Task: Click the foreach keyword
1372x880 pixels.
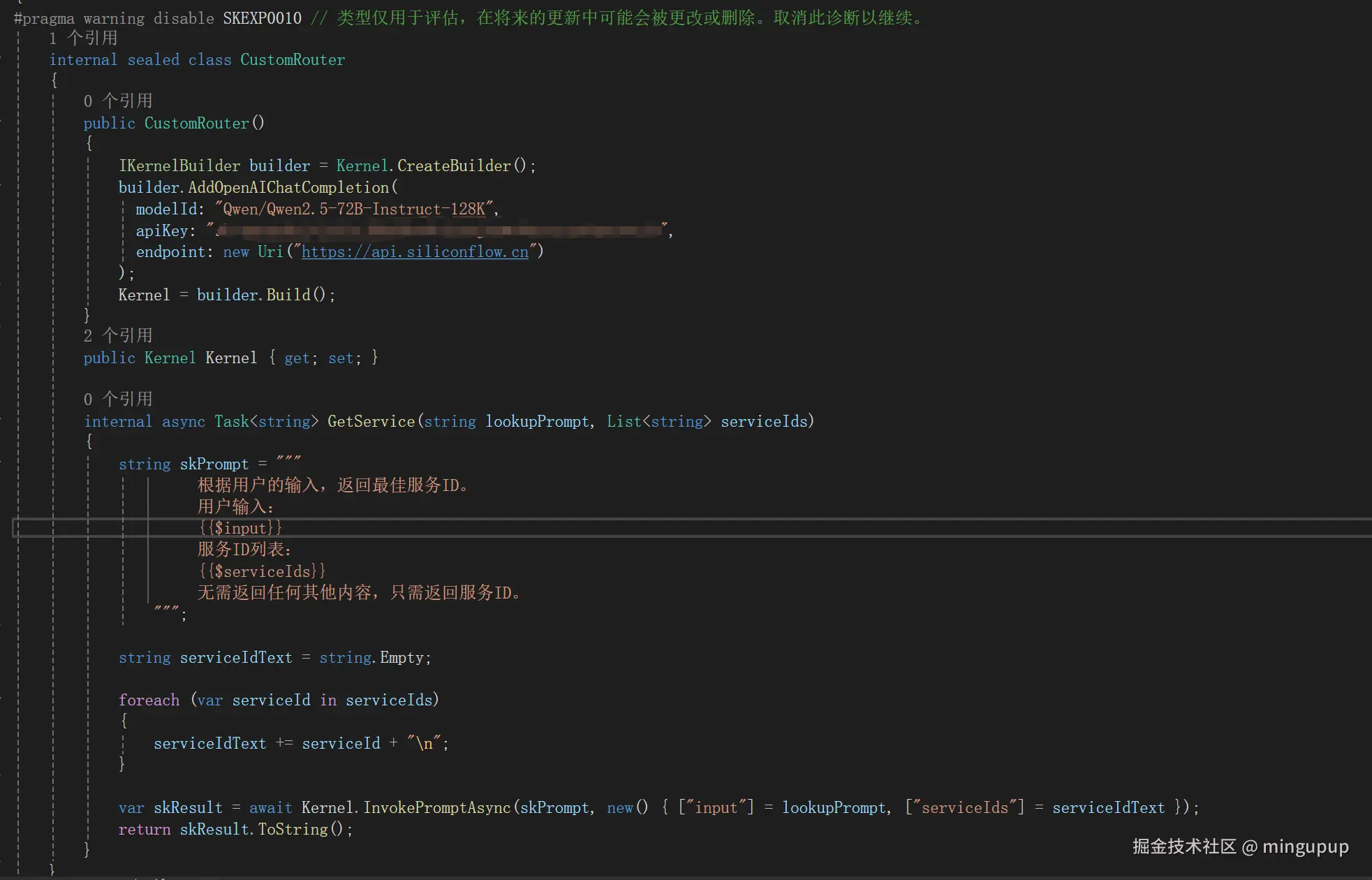Action: coord(149,701)
